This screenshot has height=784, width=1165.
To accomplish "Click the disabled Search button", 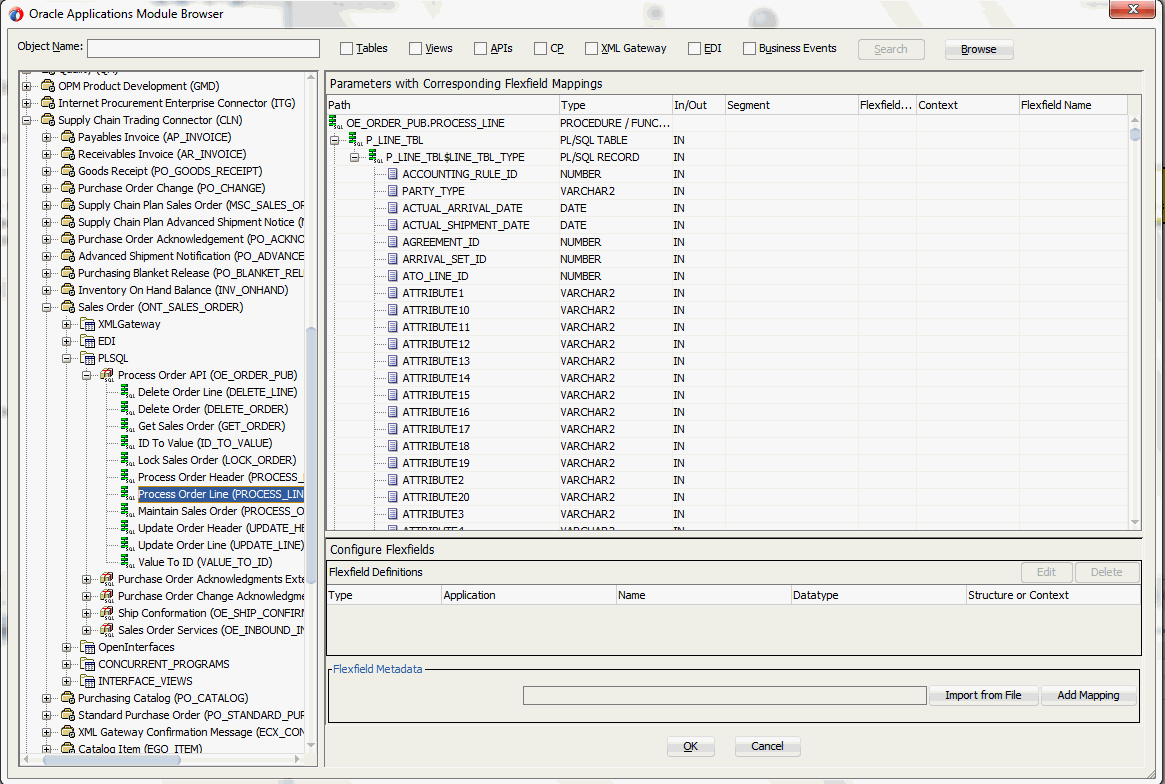I will coord(891,49).
